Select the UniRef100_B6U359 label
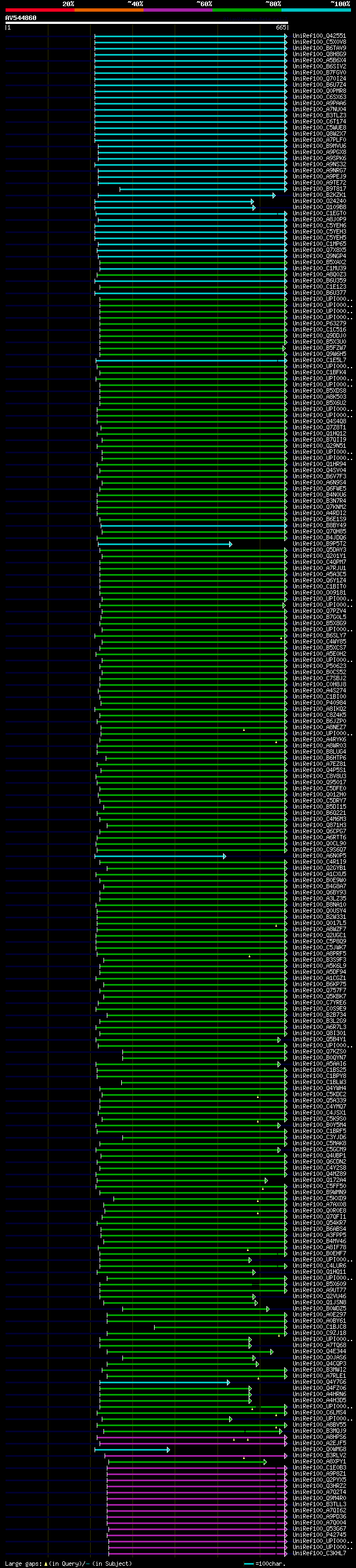The width and height of the screenshot is (356, 1568). point(319,280)
